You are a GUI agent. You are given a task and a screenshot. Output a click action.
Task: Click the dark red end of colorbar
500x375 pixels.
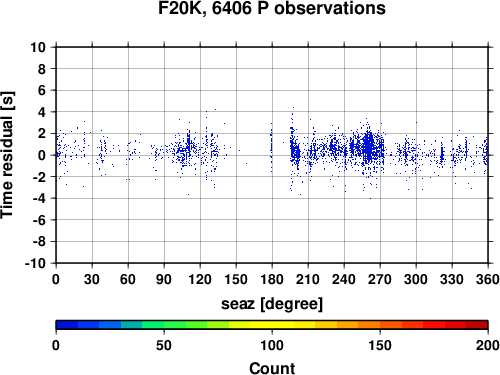477,325
